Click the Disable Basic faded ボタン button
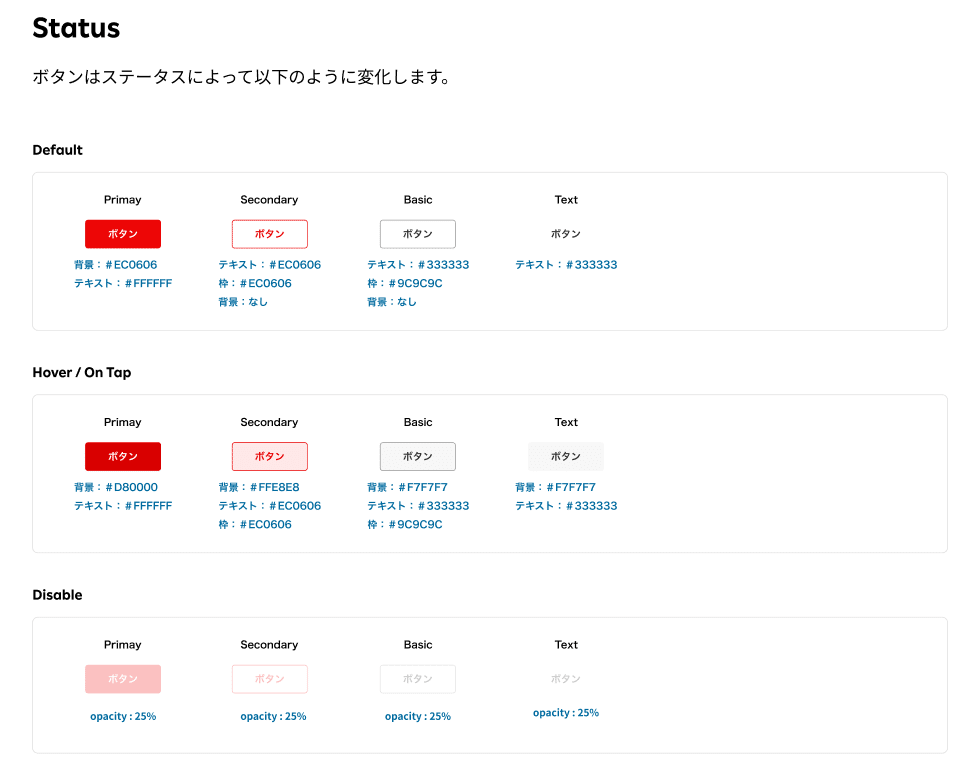 tap(418, 679)
